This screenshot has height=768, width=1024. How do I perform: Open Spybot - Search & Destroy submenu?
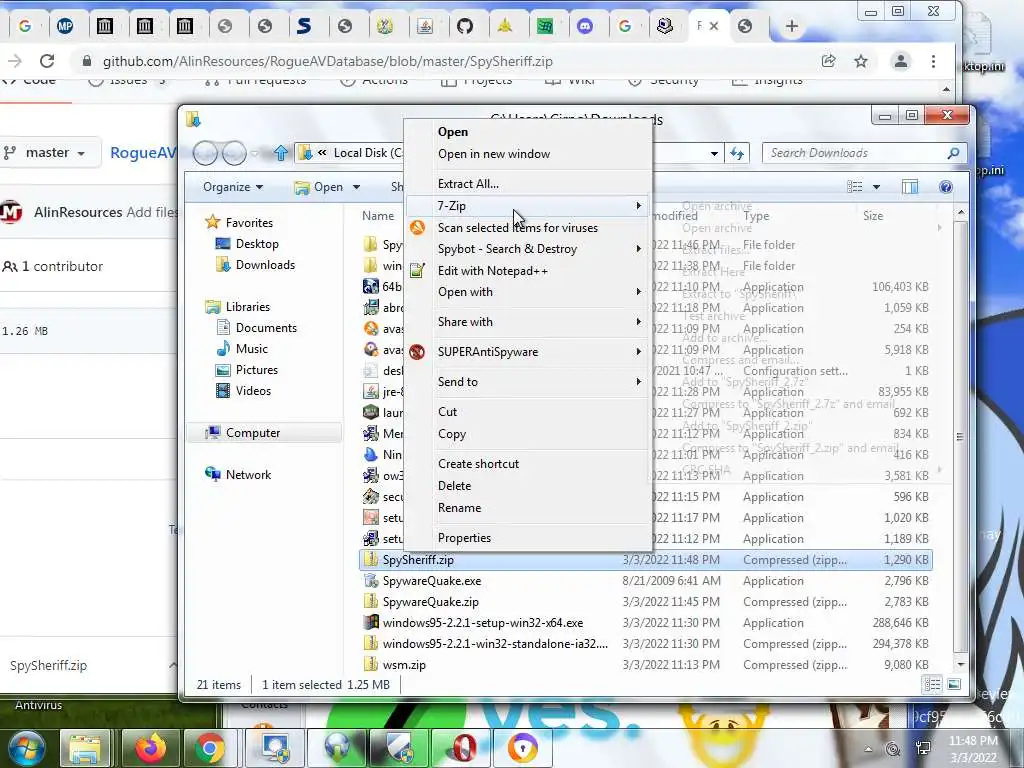point(528,249)
